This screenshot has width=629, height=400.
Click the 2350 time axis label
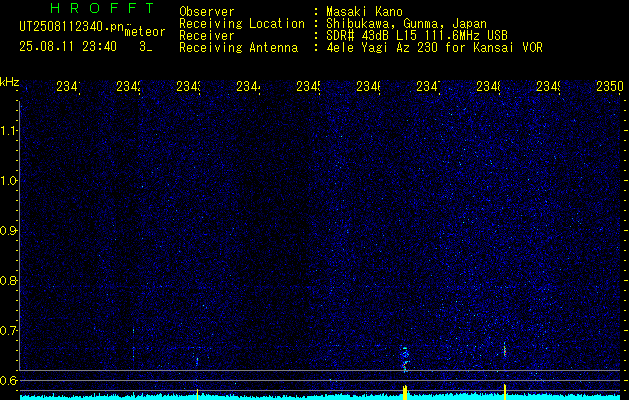(x=610, y=86)
